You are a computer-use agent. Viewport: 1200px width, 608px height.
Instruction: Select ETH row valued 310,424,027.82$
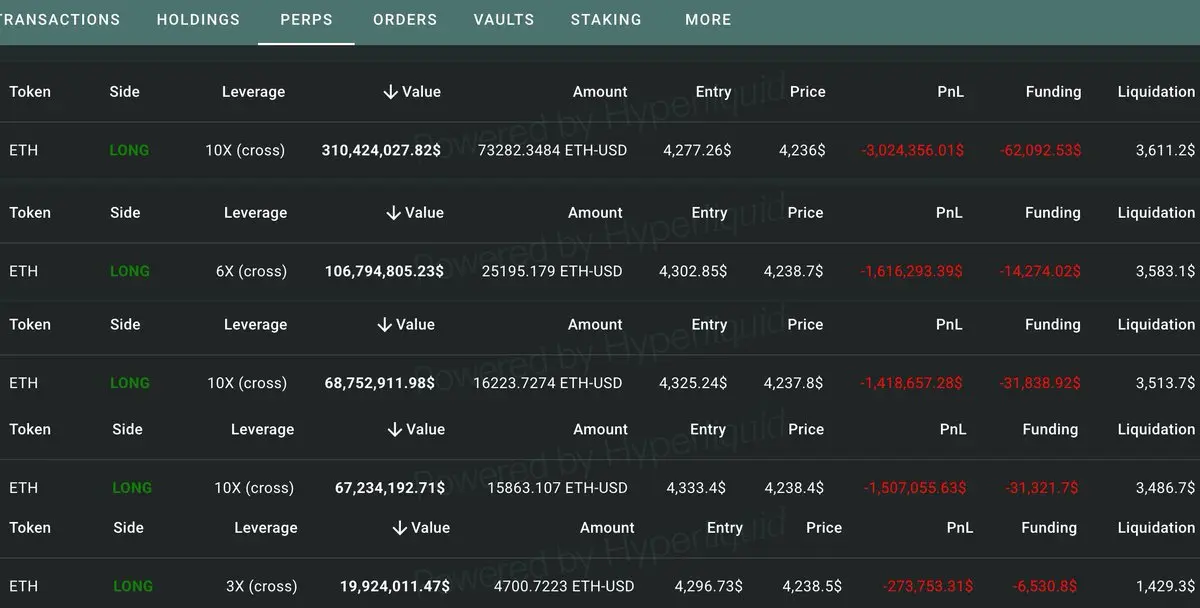[x=600, y=150]
